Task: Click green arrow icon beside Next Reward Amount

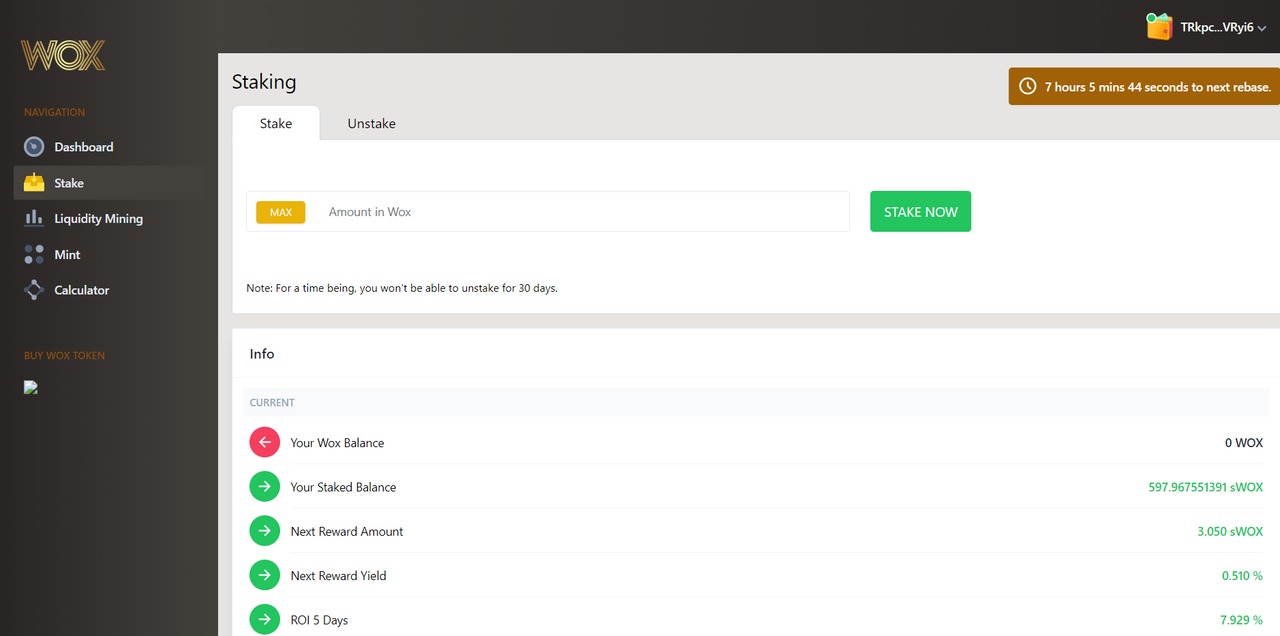Action: pos(264,531)
